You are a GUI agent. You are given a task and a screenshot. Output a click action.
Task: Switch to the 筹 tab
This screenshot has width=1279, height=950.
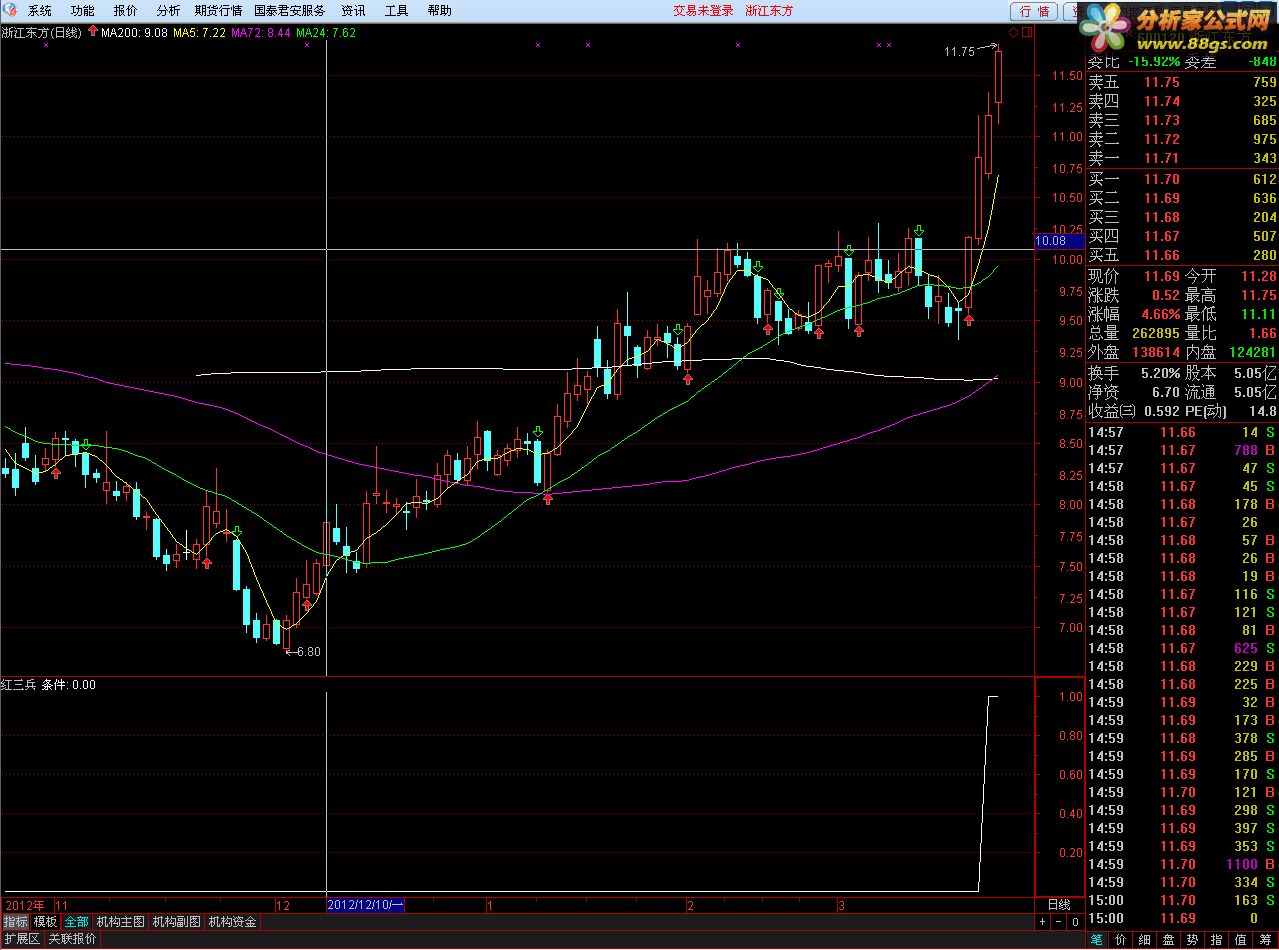1265,940
